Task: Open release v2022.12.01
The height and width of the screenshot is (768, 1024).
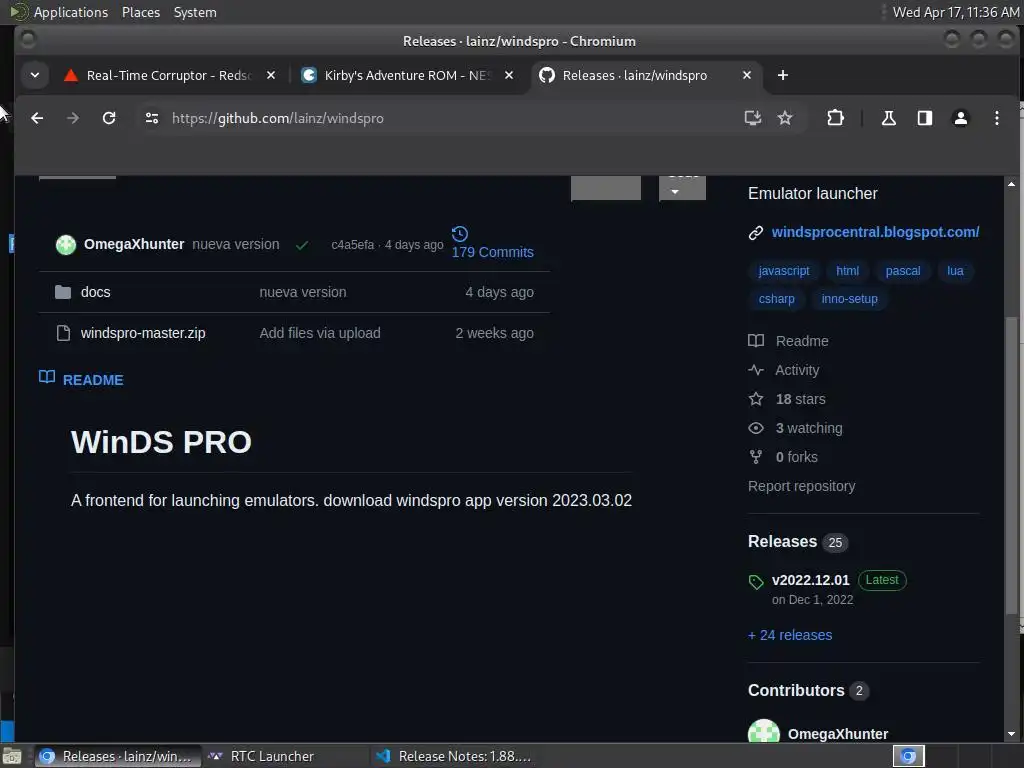Action: click(810, 580)
